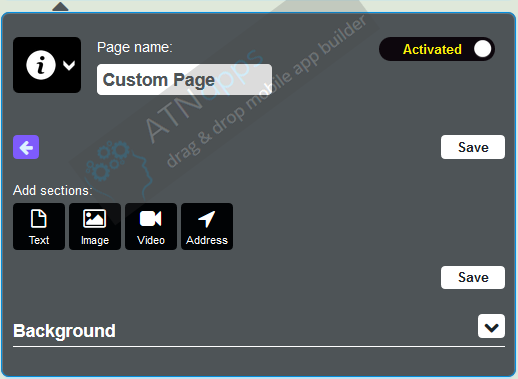Click the Save button beside the back arrow
Image resolution: width=518 pixels, height=379 pixels.
pos(473,147)
